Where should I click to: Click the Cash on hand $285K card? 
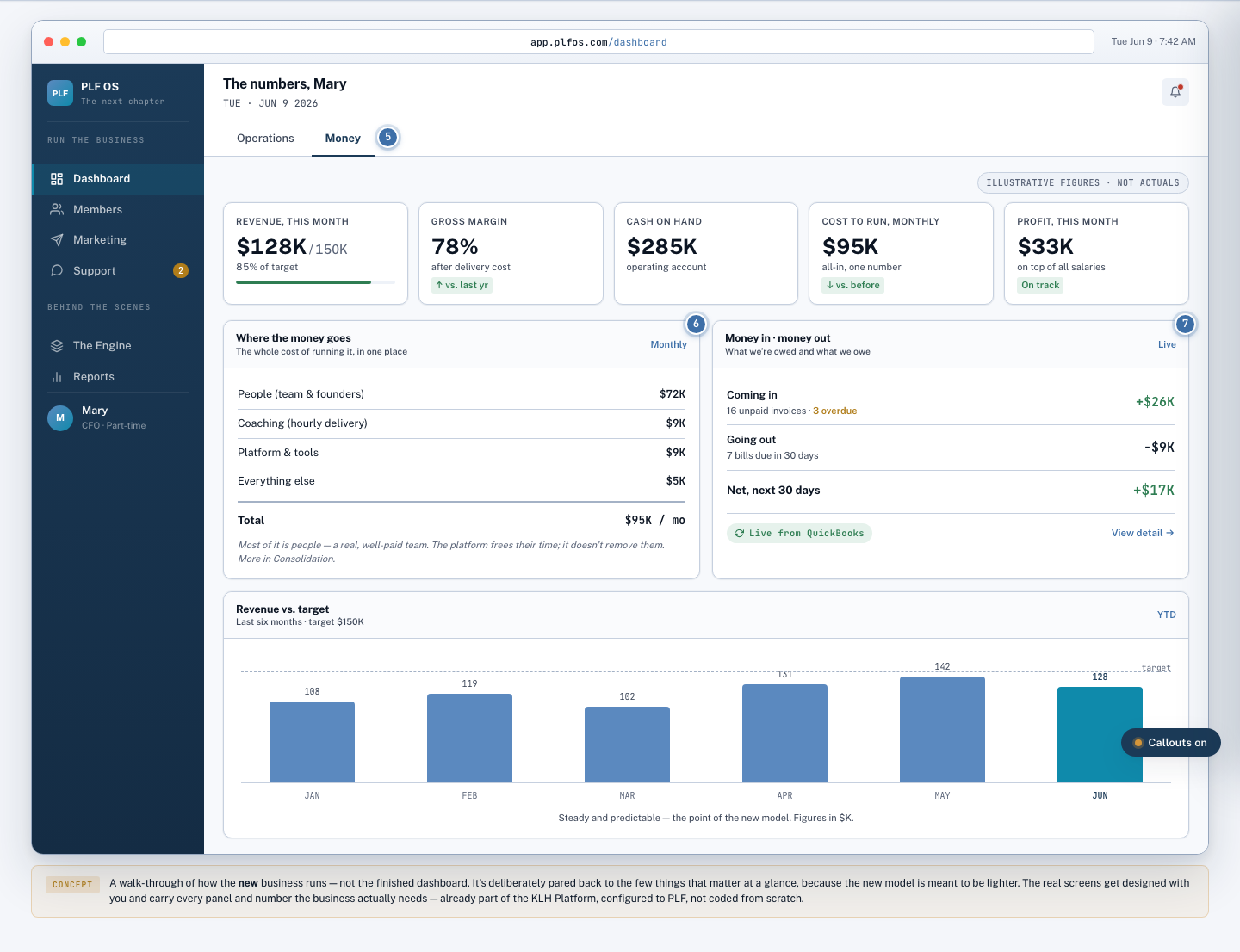click(x=706, y=253)
